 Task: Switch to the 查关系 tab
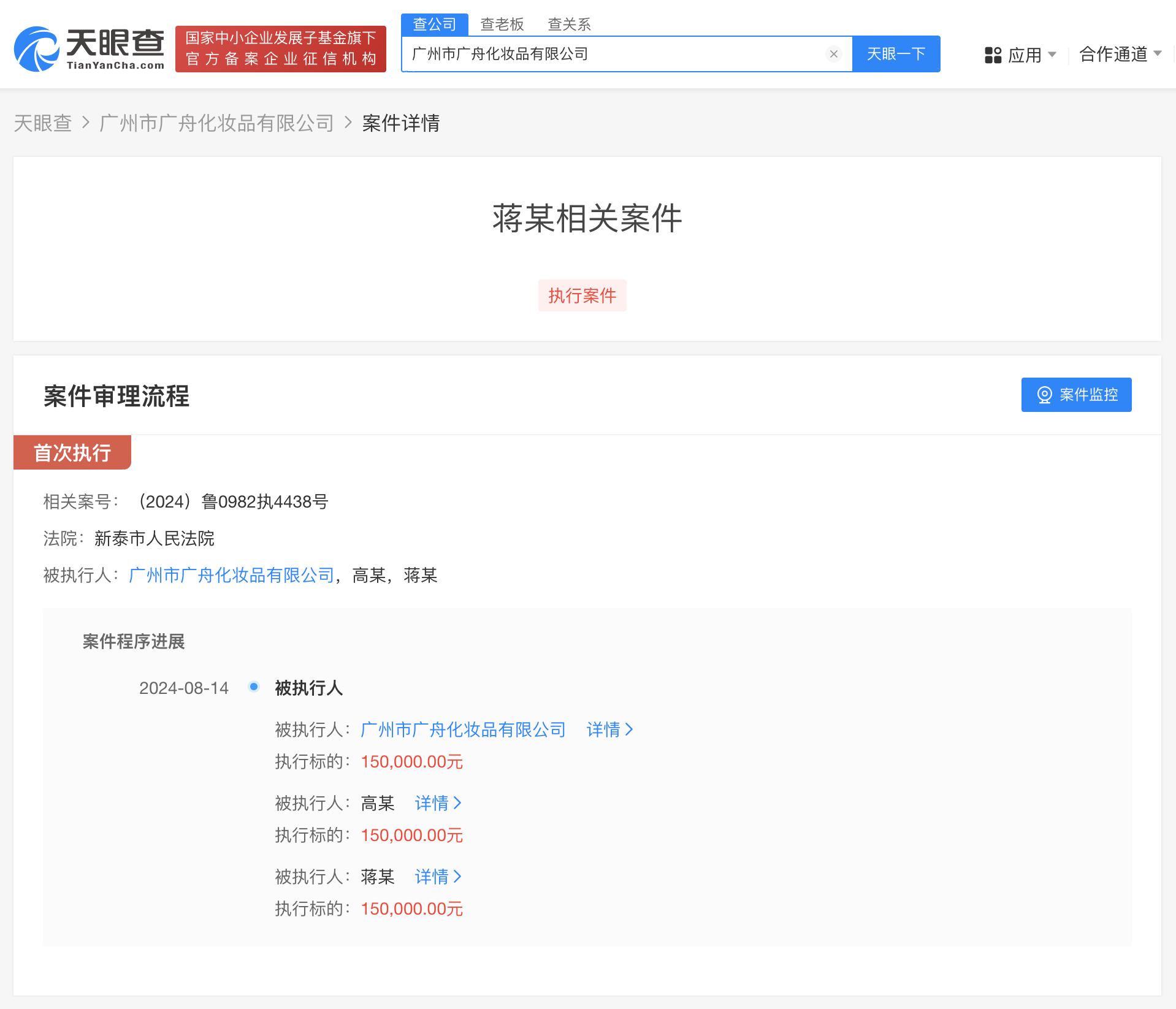click(x=569, y=24)
